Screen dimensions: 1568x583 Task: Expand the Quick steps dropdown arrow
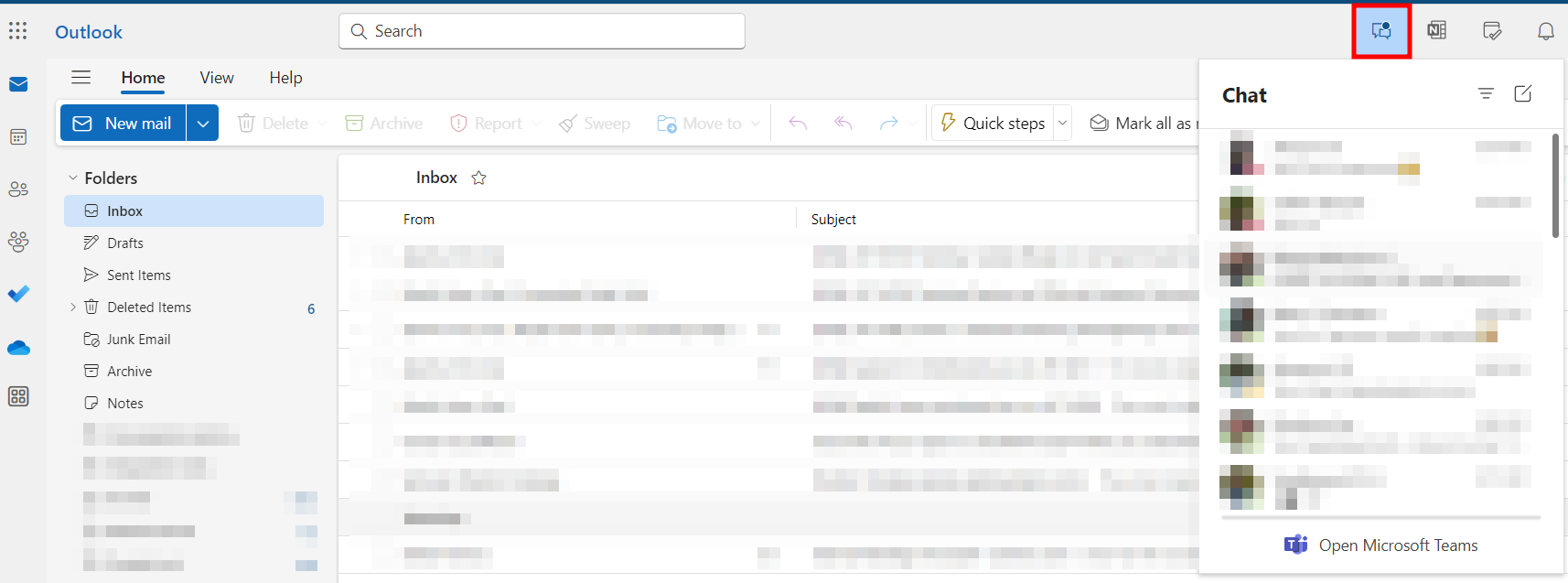pyautogui.click(x=1062, y=124)
